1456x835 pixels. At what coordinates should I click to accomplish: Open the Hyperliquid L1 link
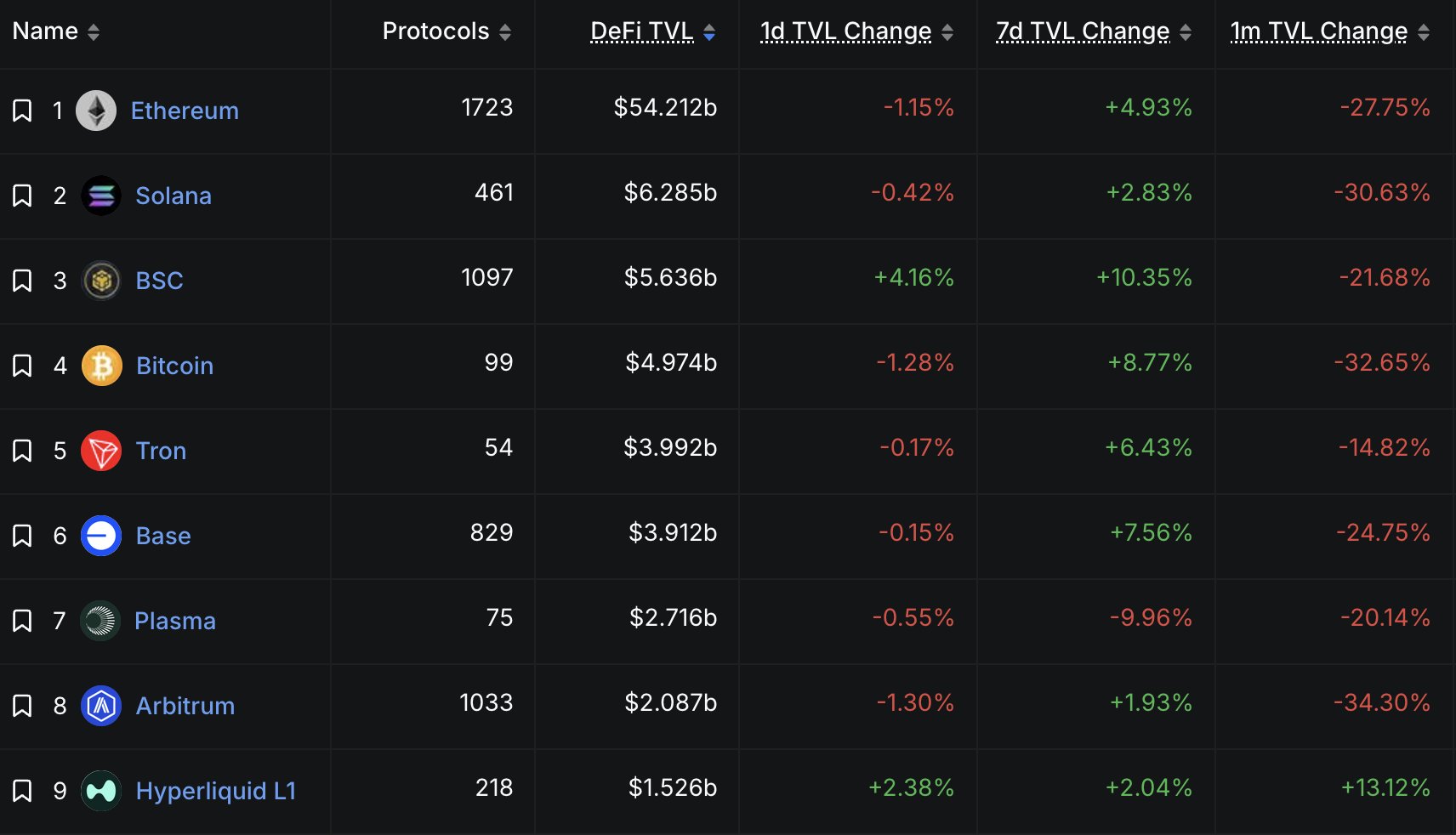pyautogui.click(x=216, y=791)
